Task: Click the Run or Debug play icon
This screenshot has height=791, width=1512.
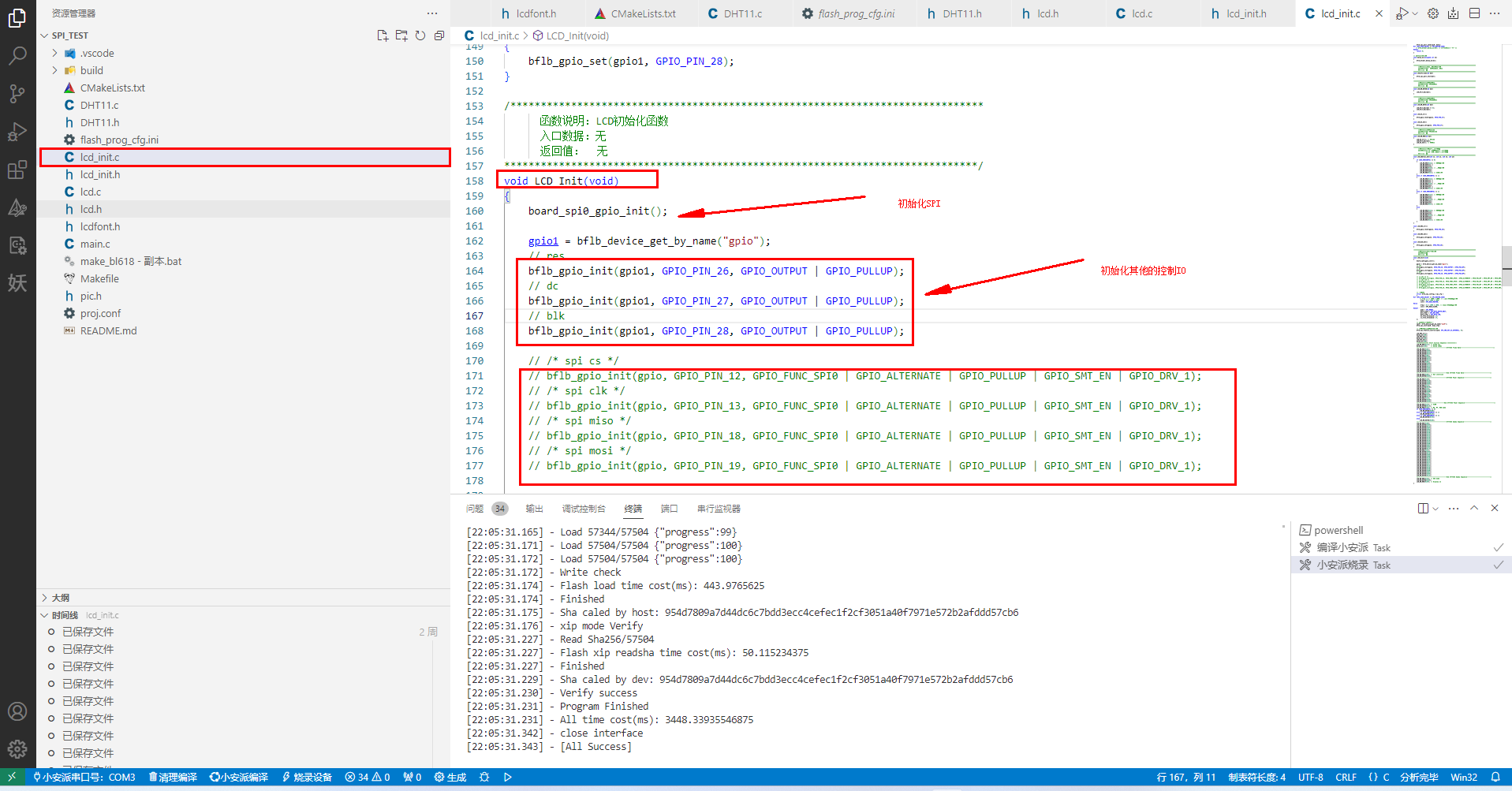Action: coord(1402,13)
